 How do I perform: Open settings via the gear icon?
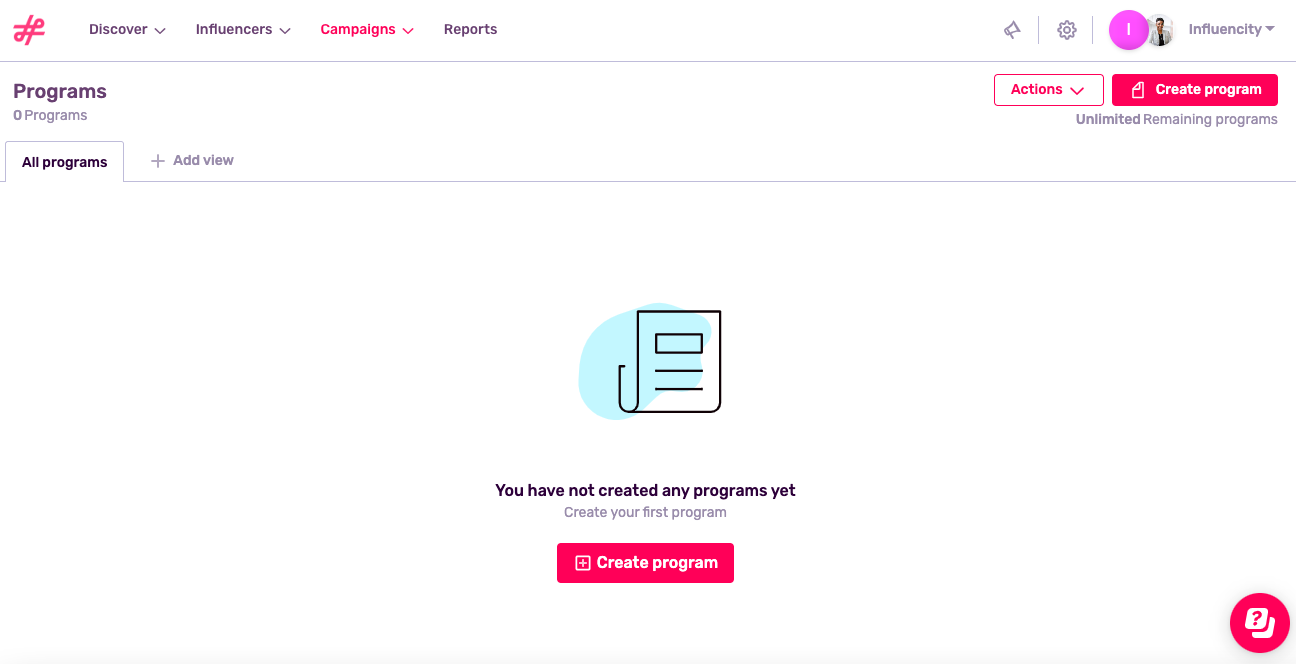pos(1066,30)
